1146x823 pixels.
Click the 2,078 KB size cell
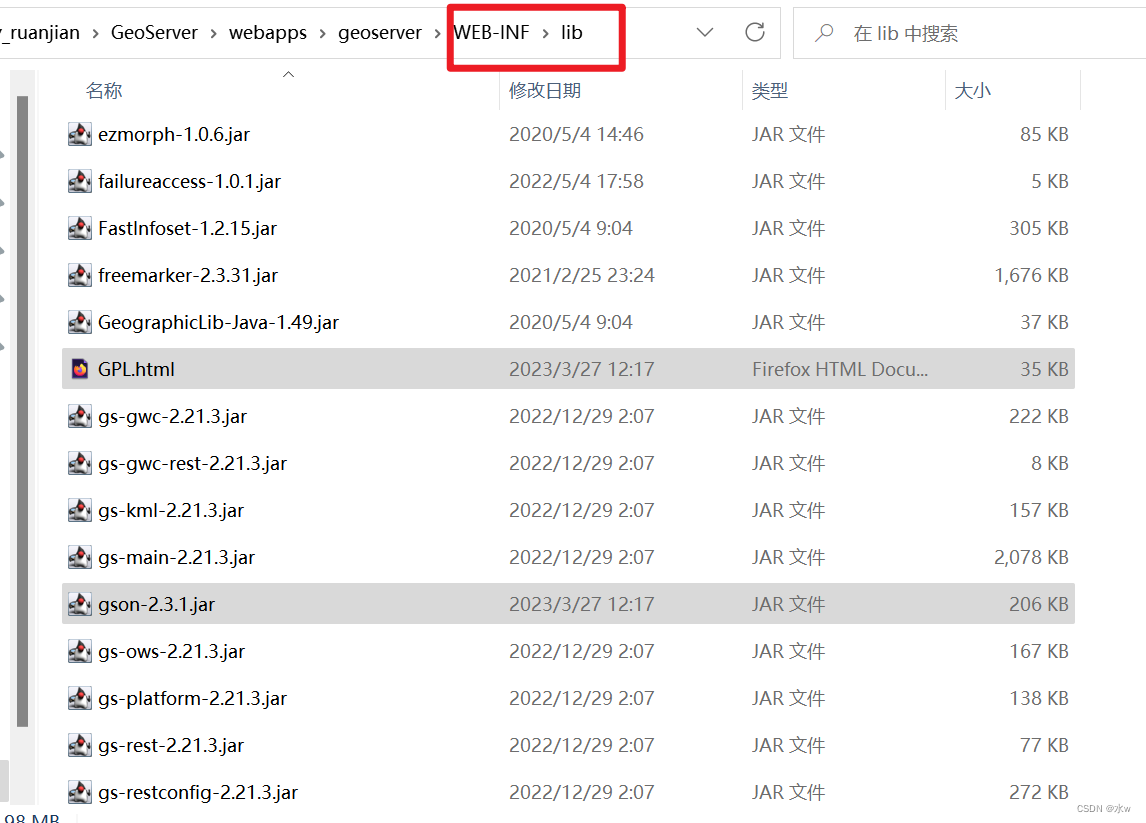tap(1031, 558)
